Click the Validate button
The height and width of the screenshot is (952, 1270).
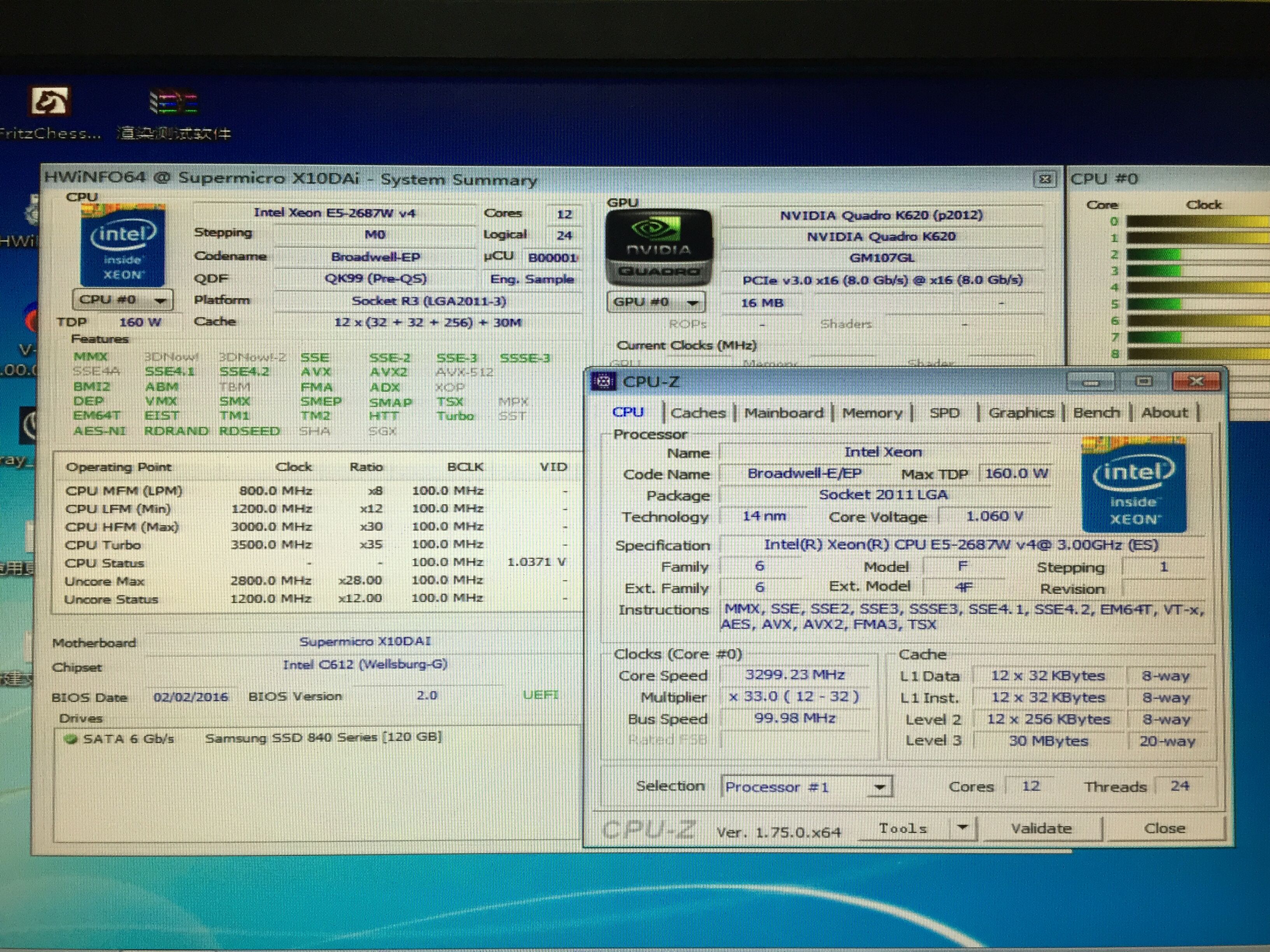1042,828
